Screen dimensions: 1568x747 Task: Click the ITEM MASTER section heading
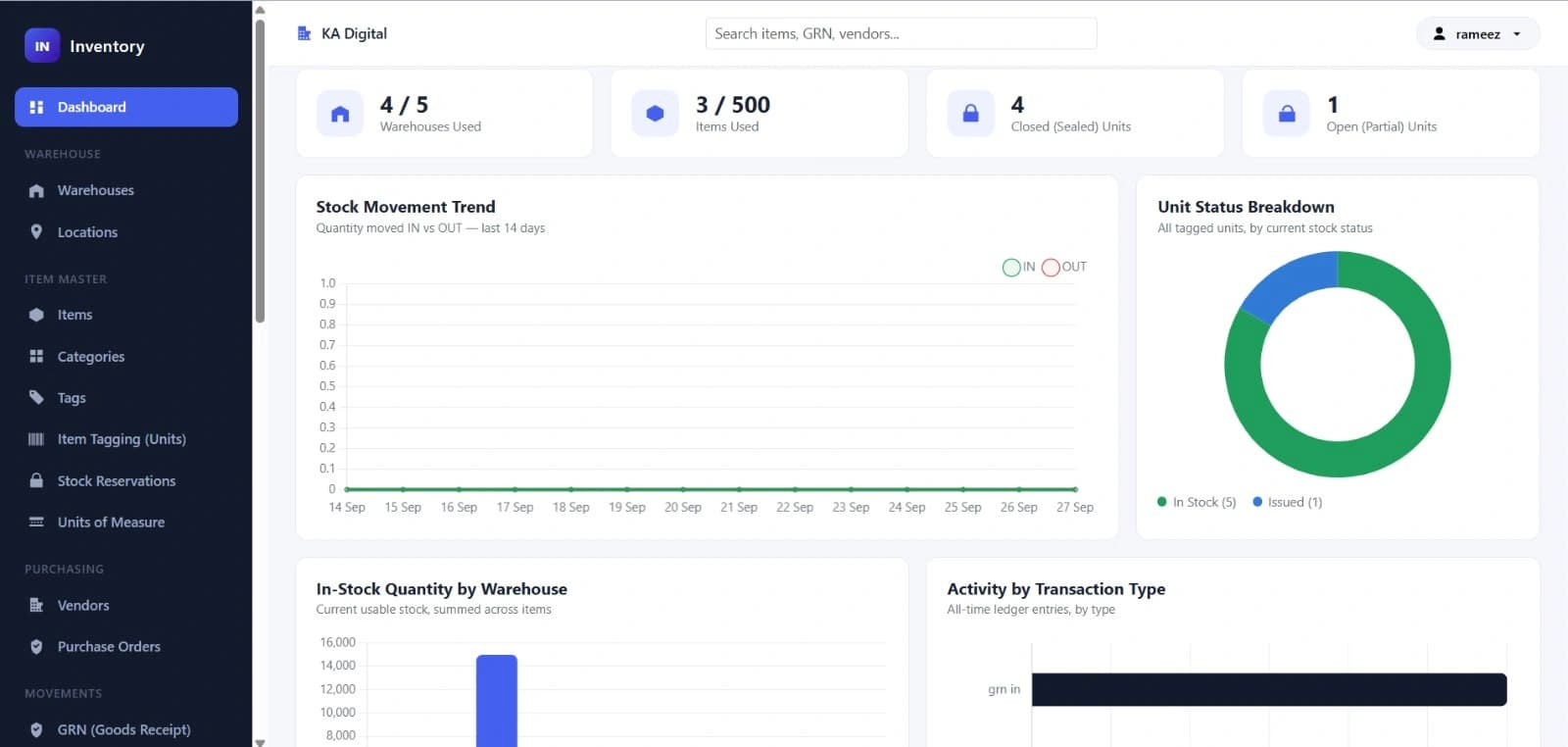coord(66,279)
